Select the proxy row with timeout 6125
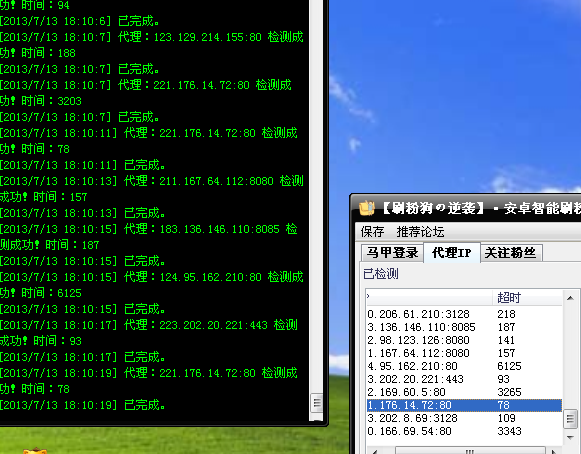 click(464, 366)
